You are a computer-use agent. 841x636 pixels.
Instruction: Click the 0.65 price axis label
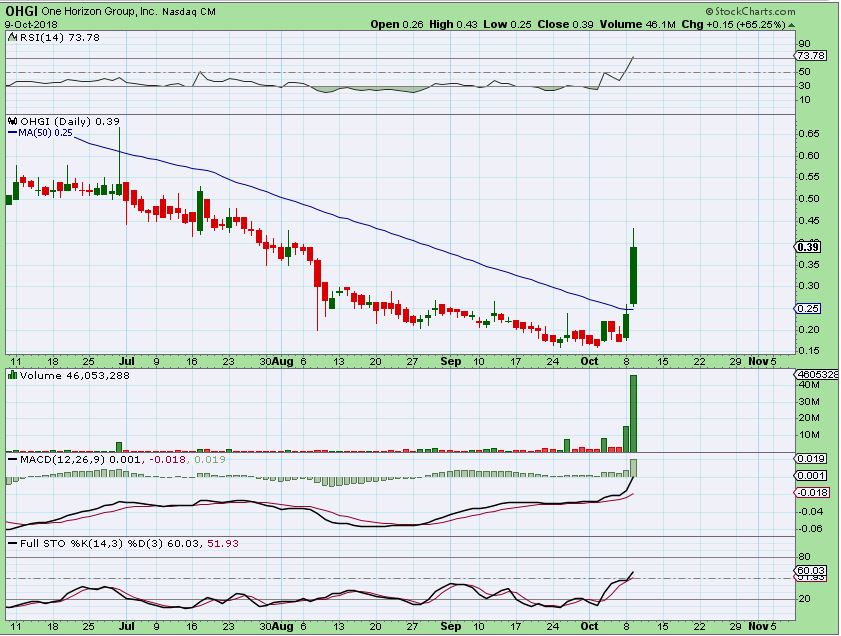808,134
